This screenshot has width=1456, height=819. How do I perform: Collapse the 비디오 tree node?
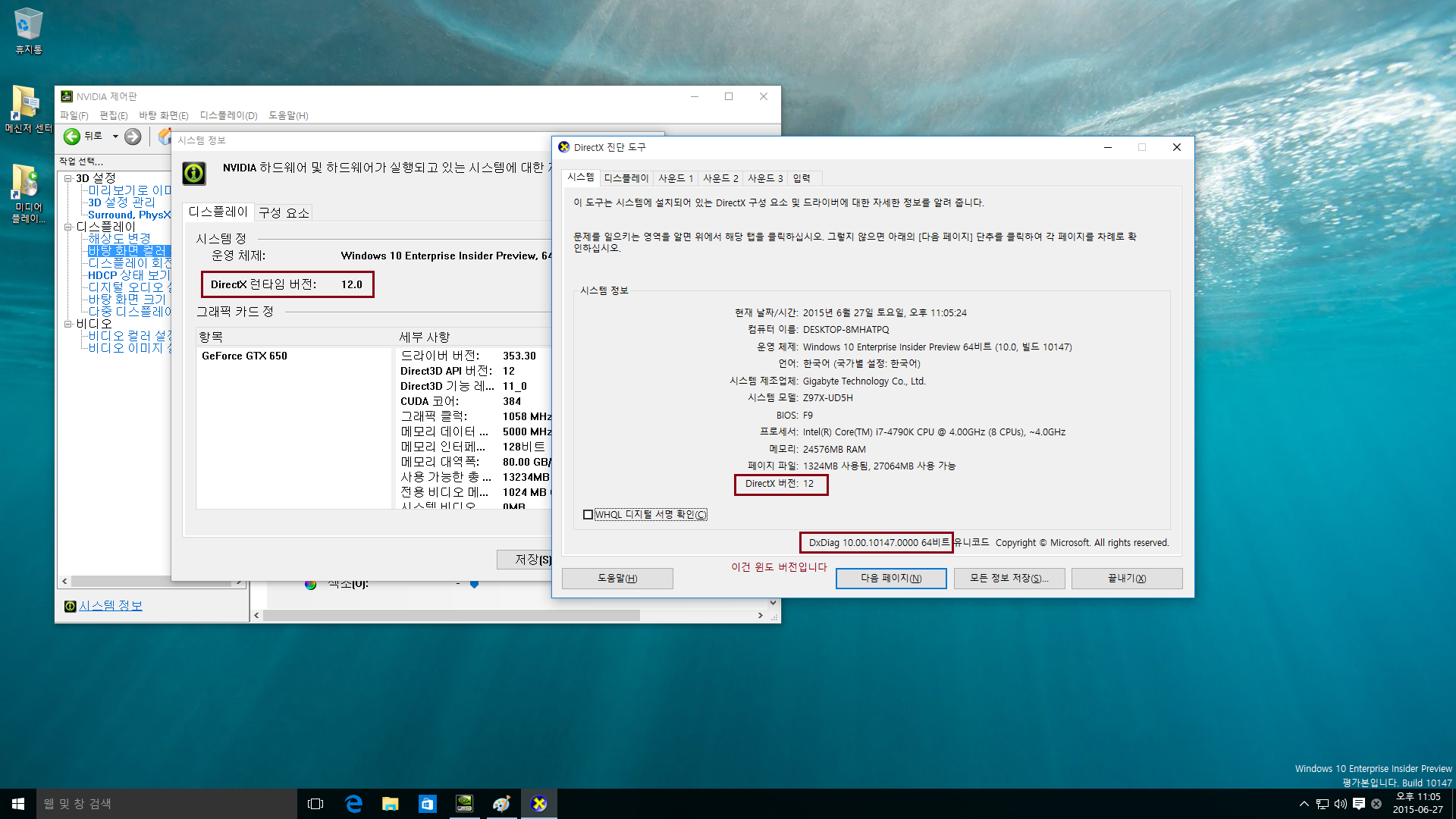(x=67, y=324)
